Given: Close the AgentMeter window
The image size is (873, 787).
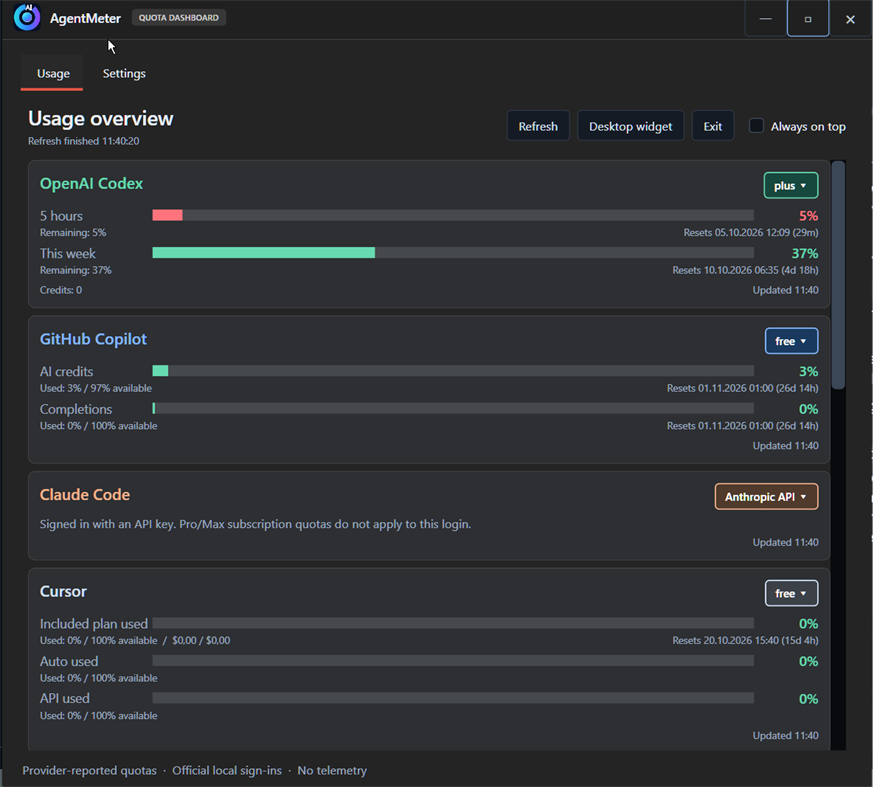Looking at the screenshot, I should [x=850, y=19].
